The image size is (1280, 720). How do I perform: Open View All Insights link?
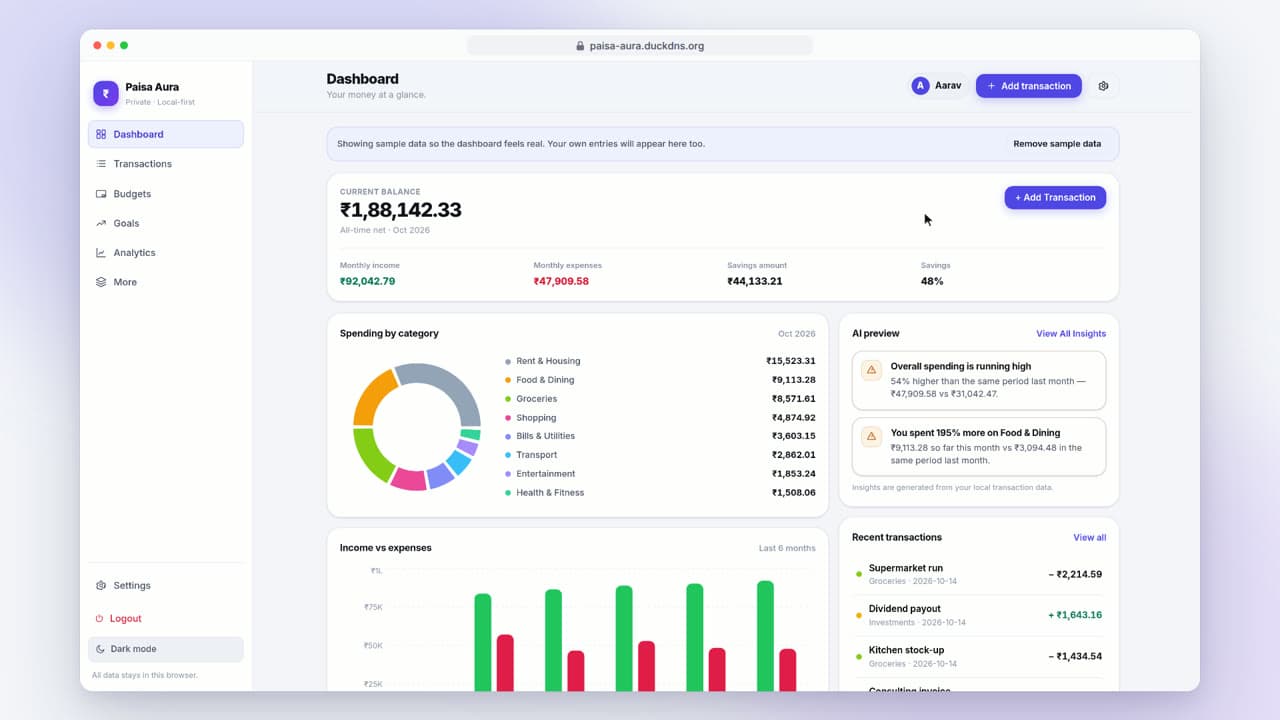coord(1071,334)
